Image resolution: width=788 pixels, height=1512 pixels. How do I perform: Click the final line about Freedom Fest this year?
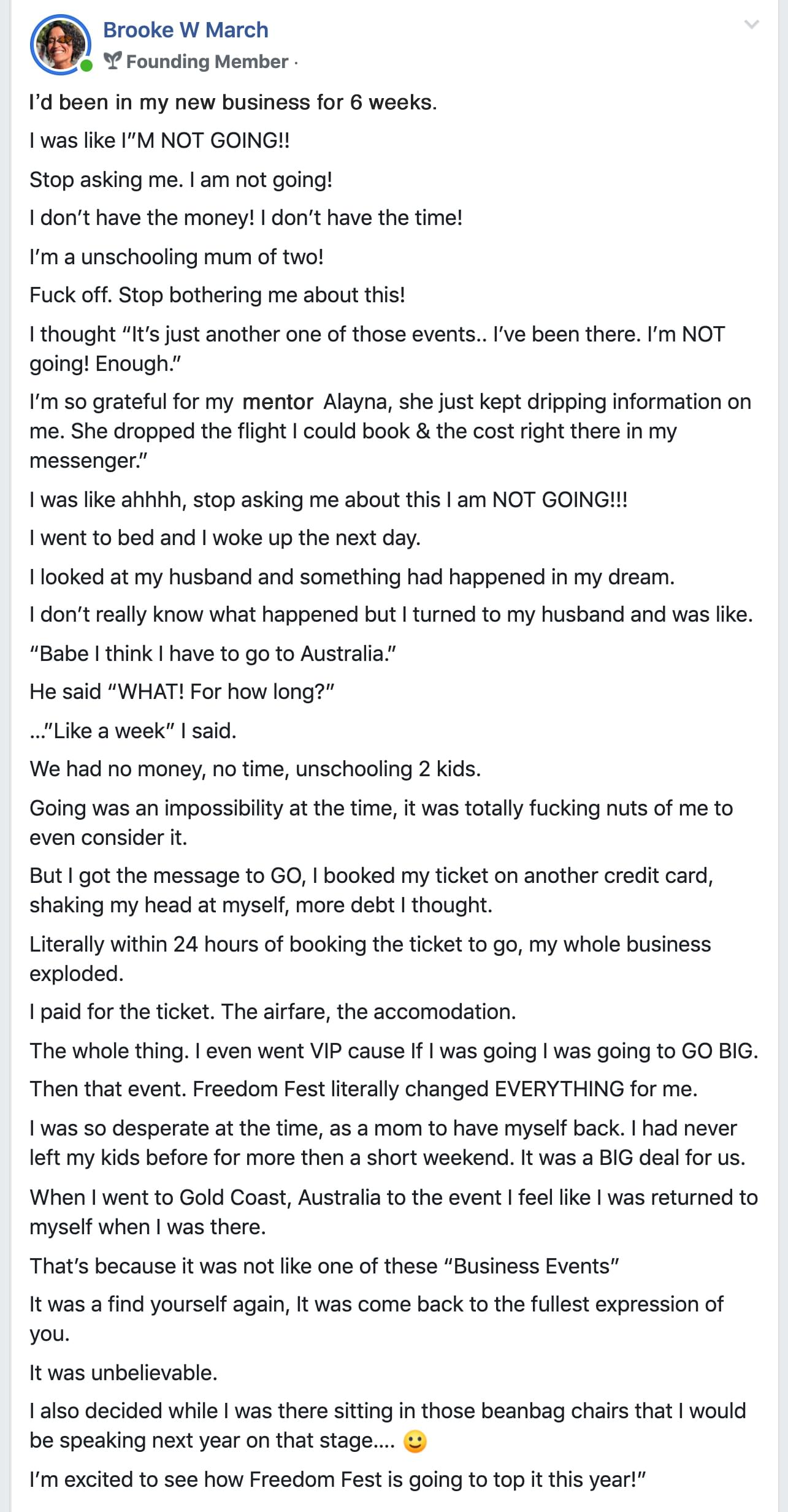[x=337, y=1480]
